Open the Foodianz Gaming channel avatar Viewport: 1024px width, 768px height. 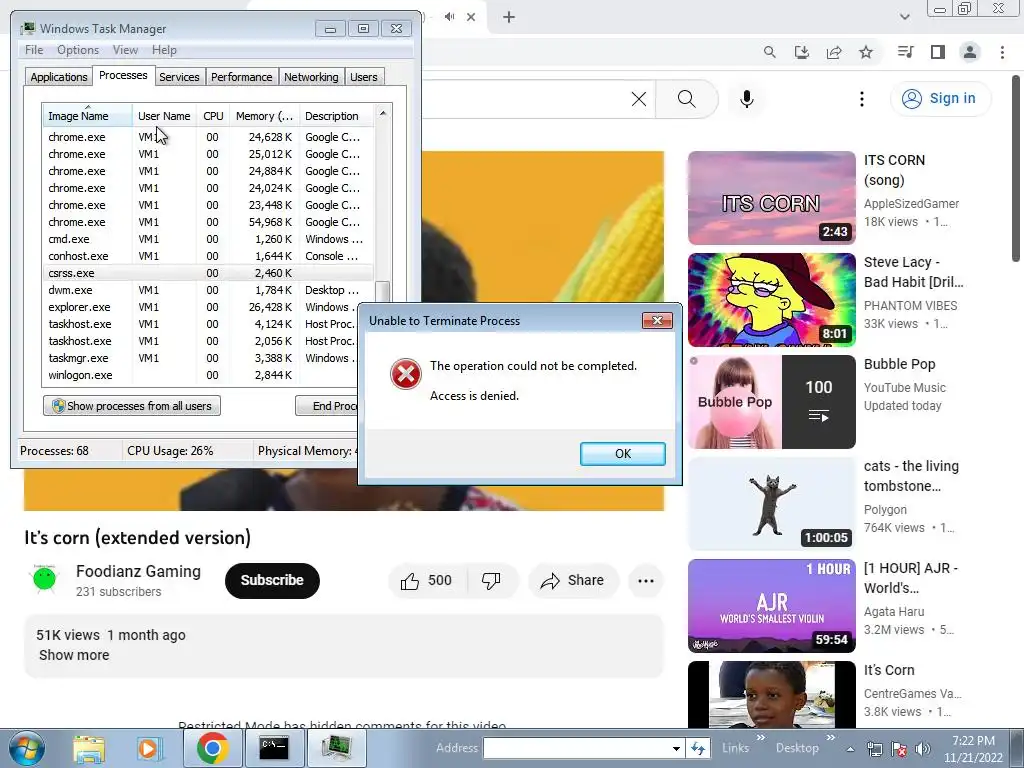pyautogui.click(x=44, y=579)
